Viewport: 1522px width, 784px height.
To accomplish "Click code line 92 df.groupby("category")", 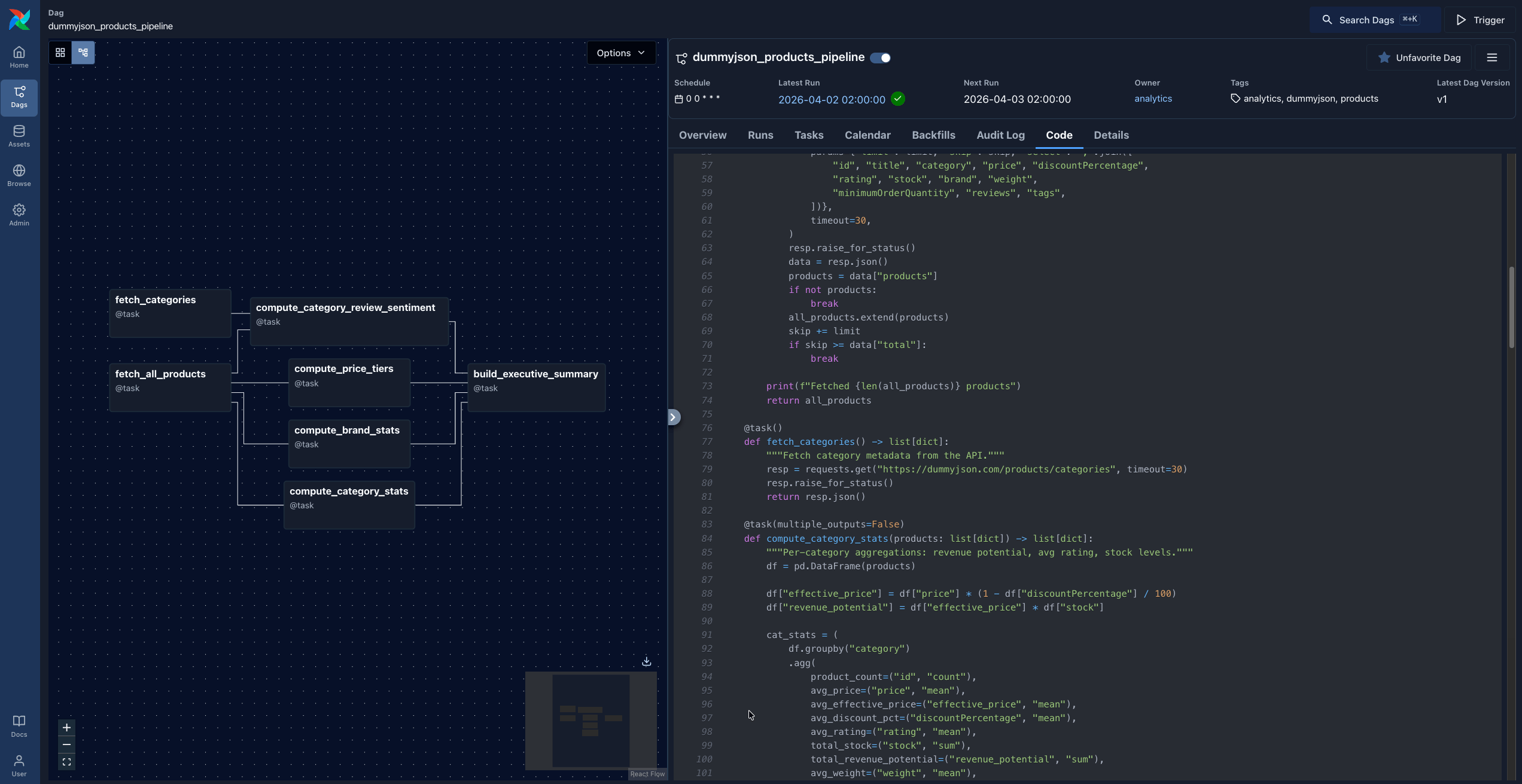I will click(x=848, y=649).
